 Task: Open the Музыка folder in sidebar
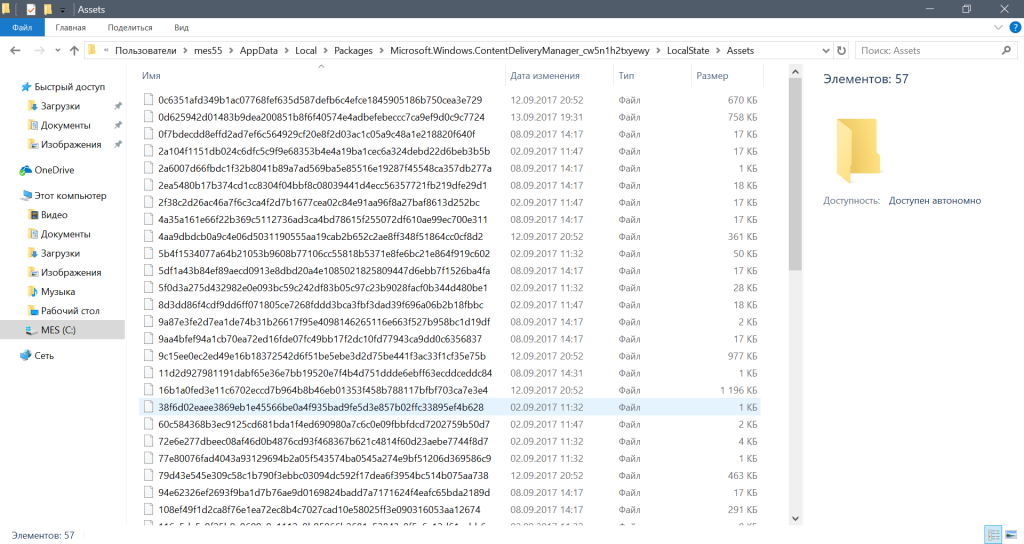(x=58, y=291)
